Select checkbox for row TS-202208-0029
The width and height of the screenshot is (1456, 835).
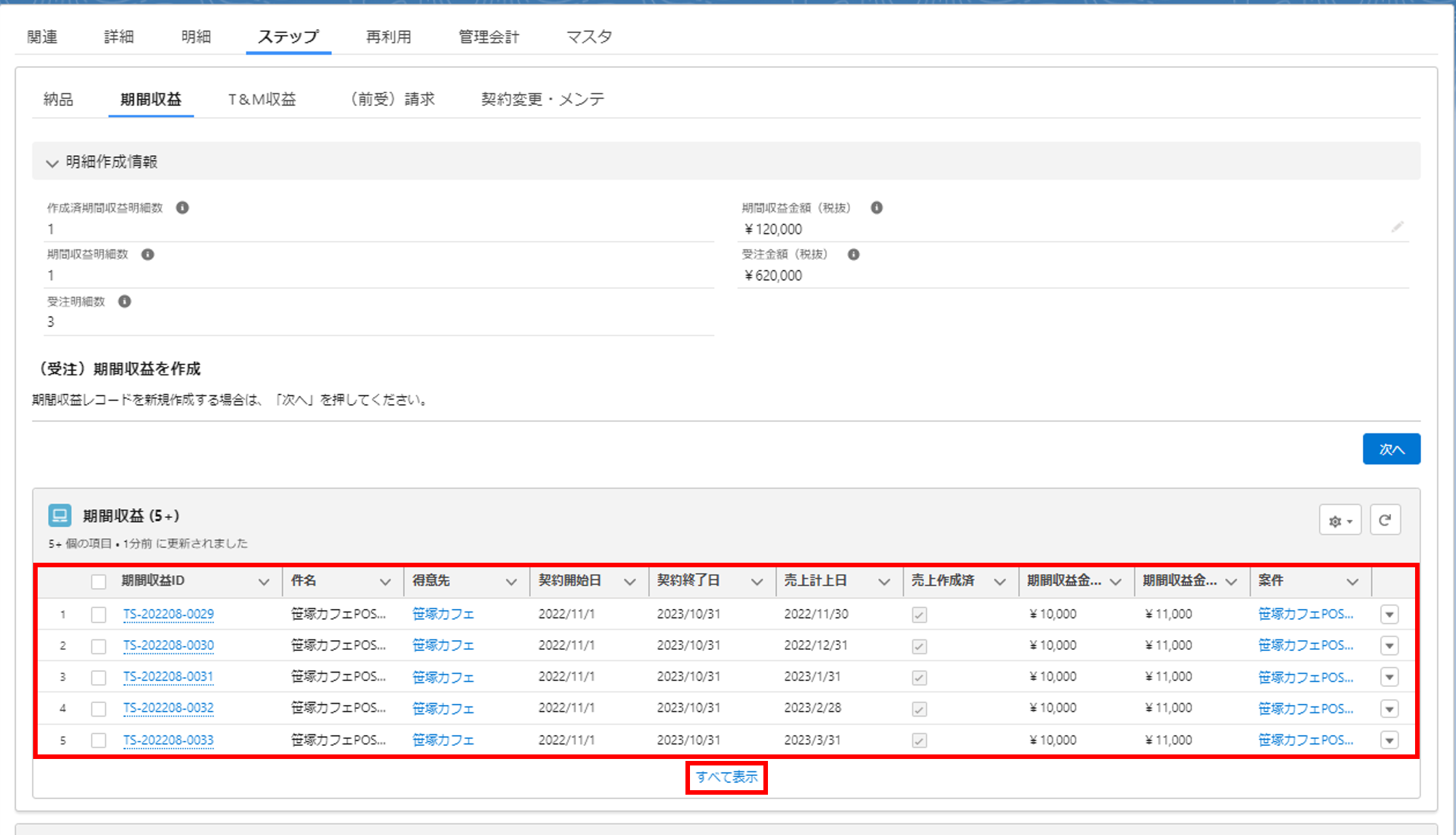coord(99,615)
